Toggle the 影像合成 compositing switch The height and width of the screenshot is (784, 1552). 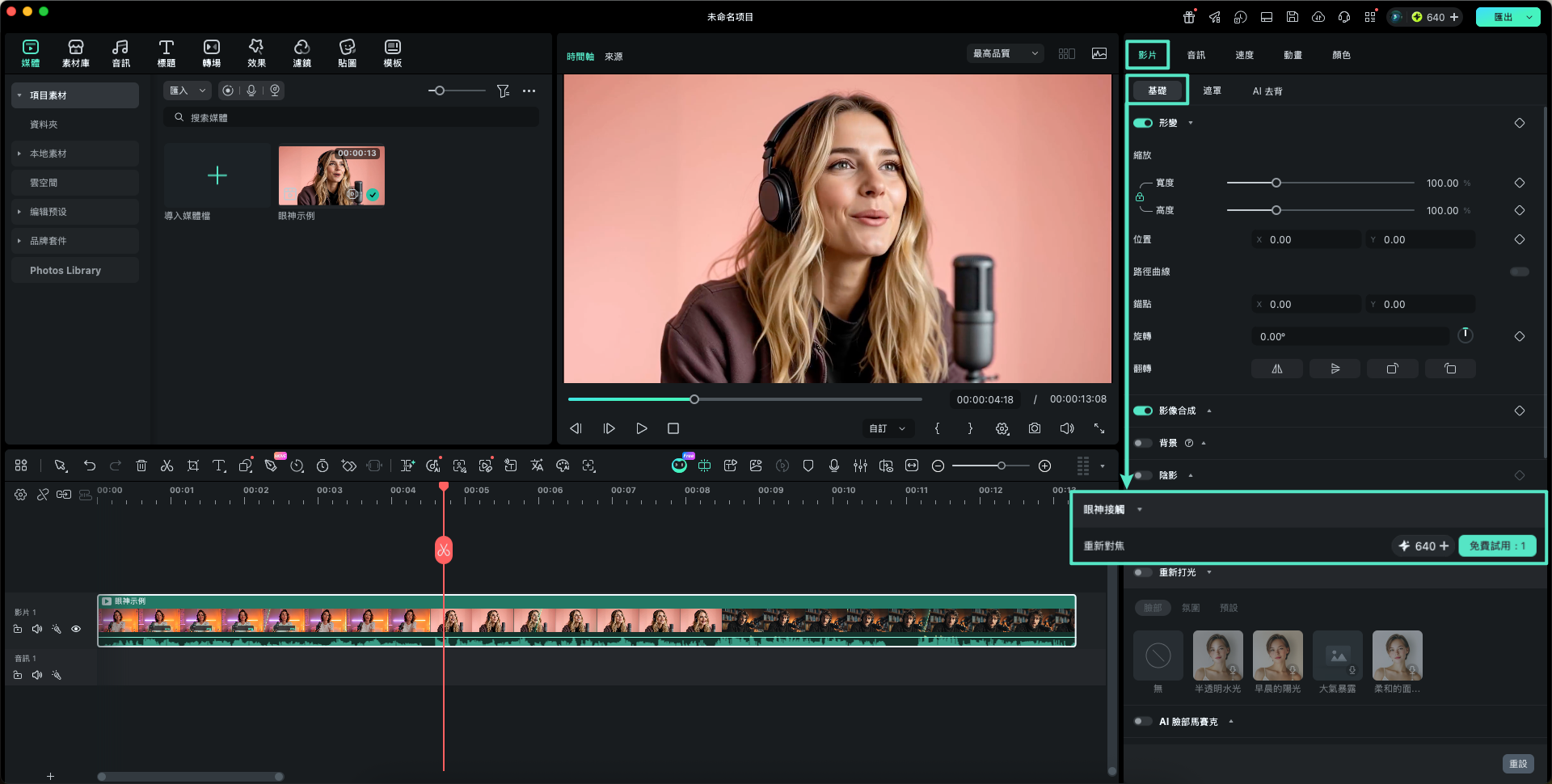point(1143,411)
